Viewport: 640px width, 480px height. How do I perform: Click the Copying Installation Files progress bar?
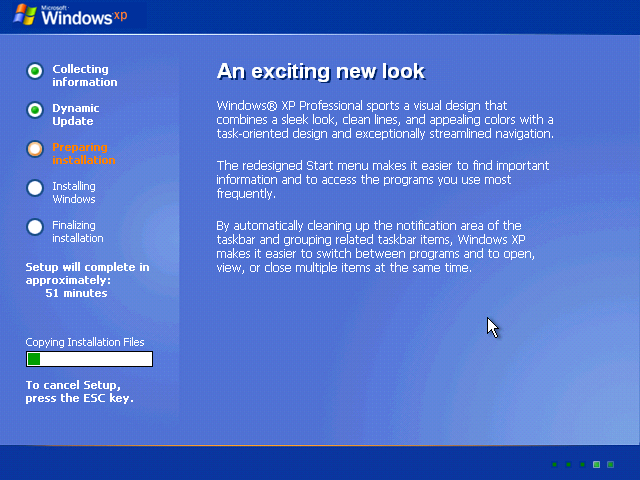(x=89, y=359)
